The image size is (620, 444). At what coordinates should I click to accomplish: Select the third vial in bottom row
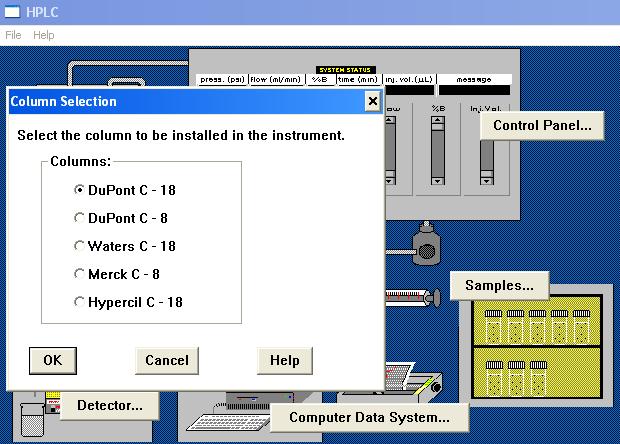pyautogui.click(x=539, y=378)
